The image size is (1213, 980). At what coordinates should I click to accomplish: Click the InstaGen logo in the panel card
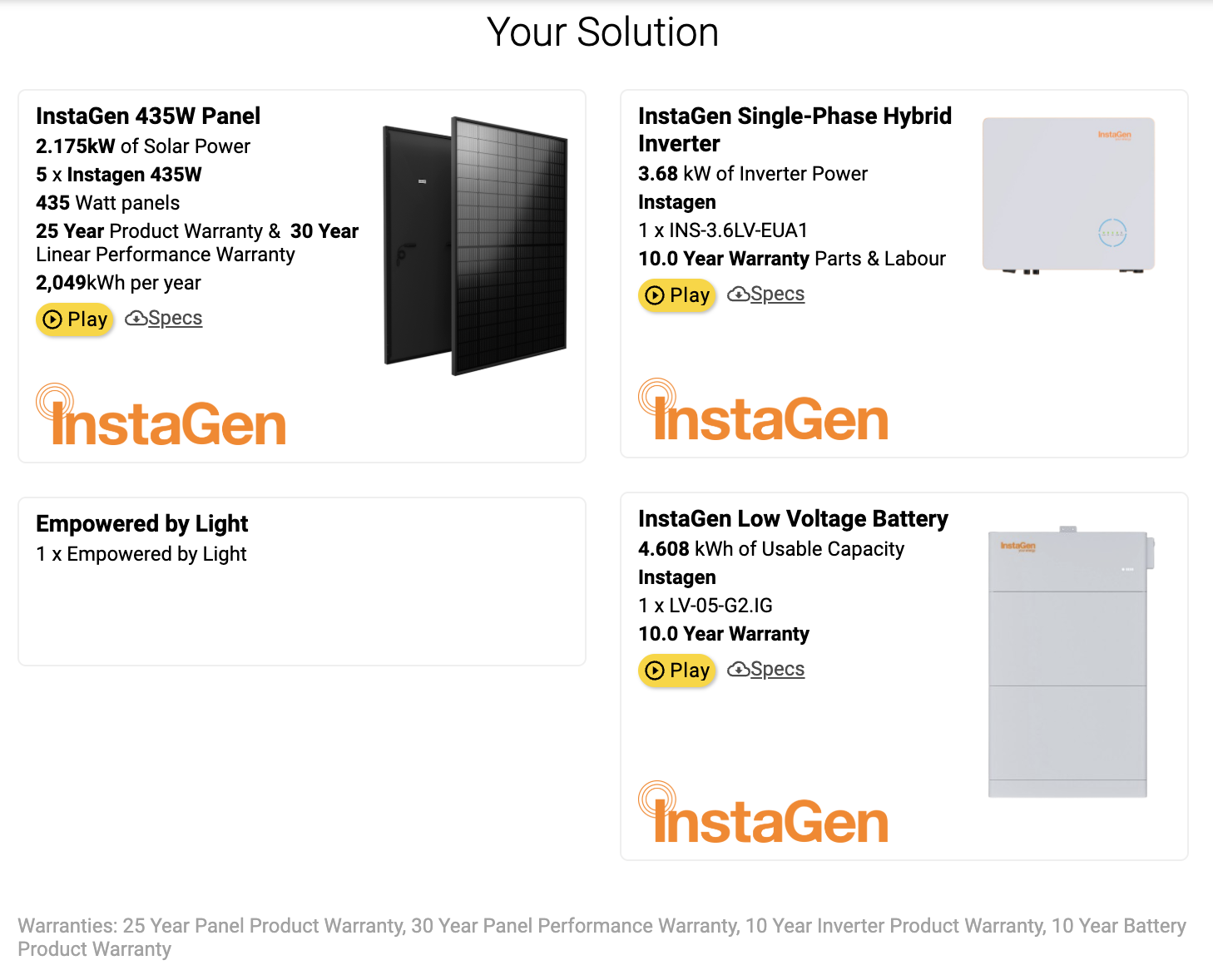click(161, 415)
